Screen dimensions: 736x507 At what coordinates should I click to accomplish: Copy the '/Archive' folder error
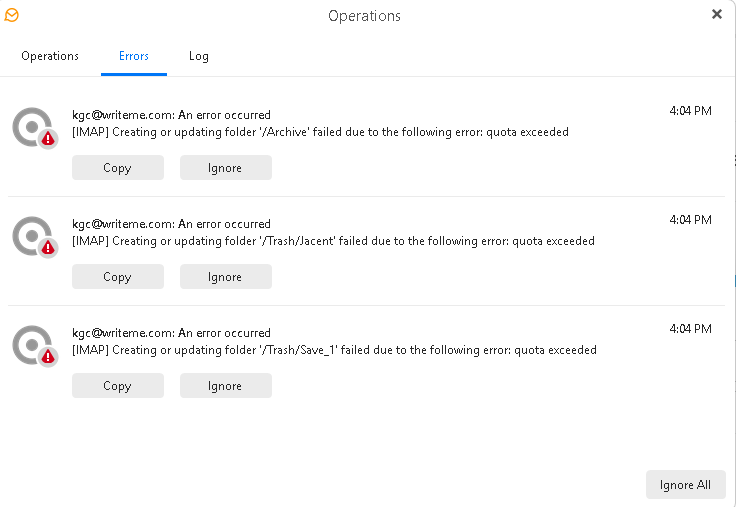[117, 168]
